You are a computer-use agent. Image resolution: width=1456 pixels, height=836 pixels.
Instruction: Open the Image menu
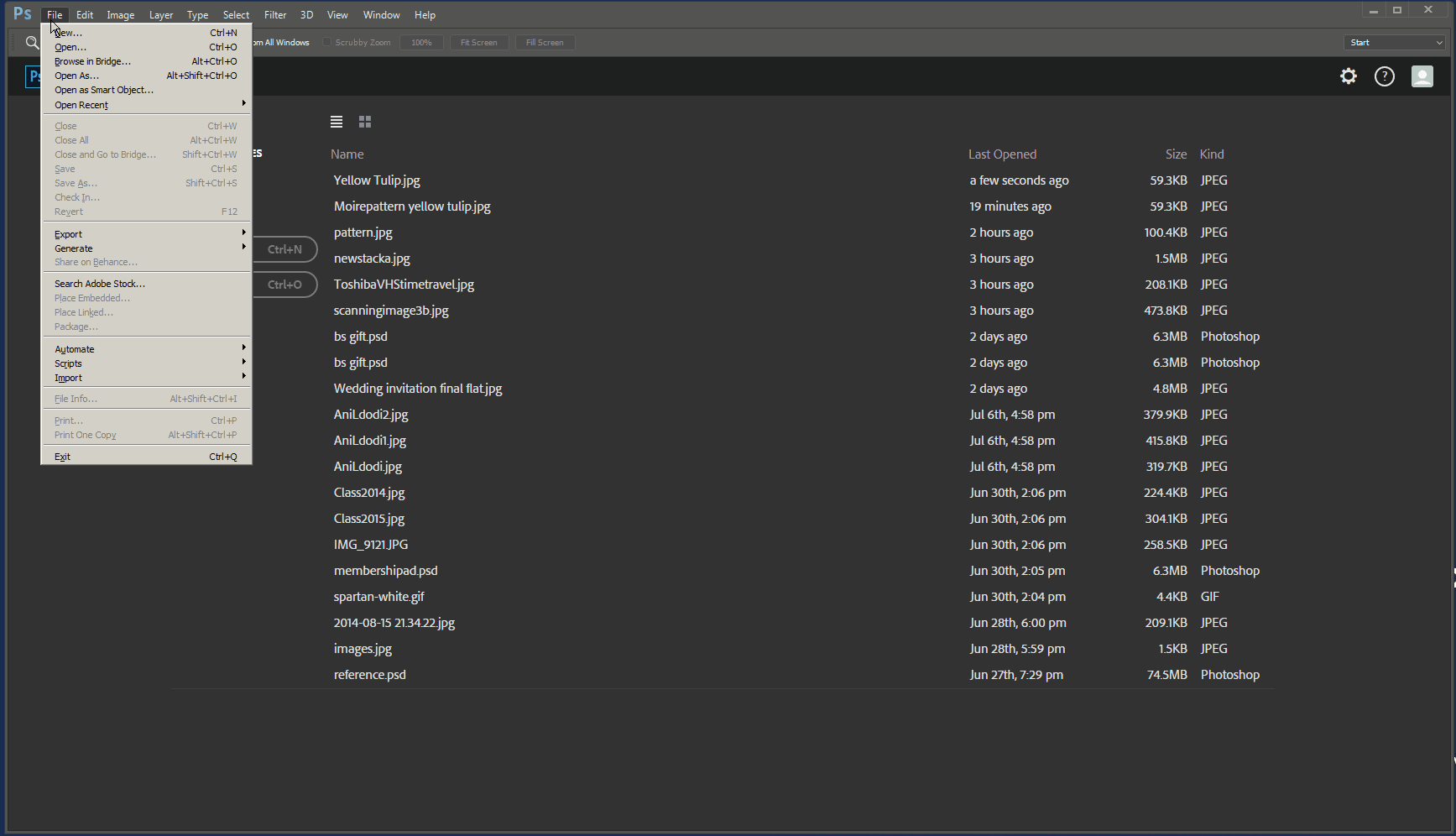tap(121, 15)
